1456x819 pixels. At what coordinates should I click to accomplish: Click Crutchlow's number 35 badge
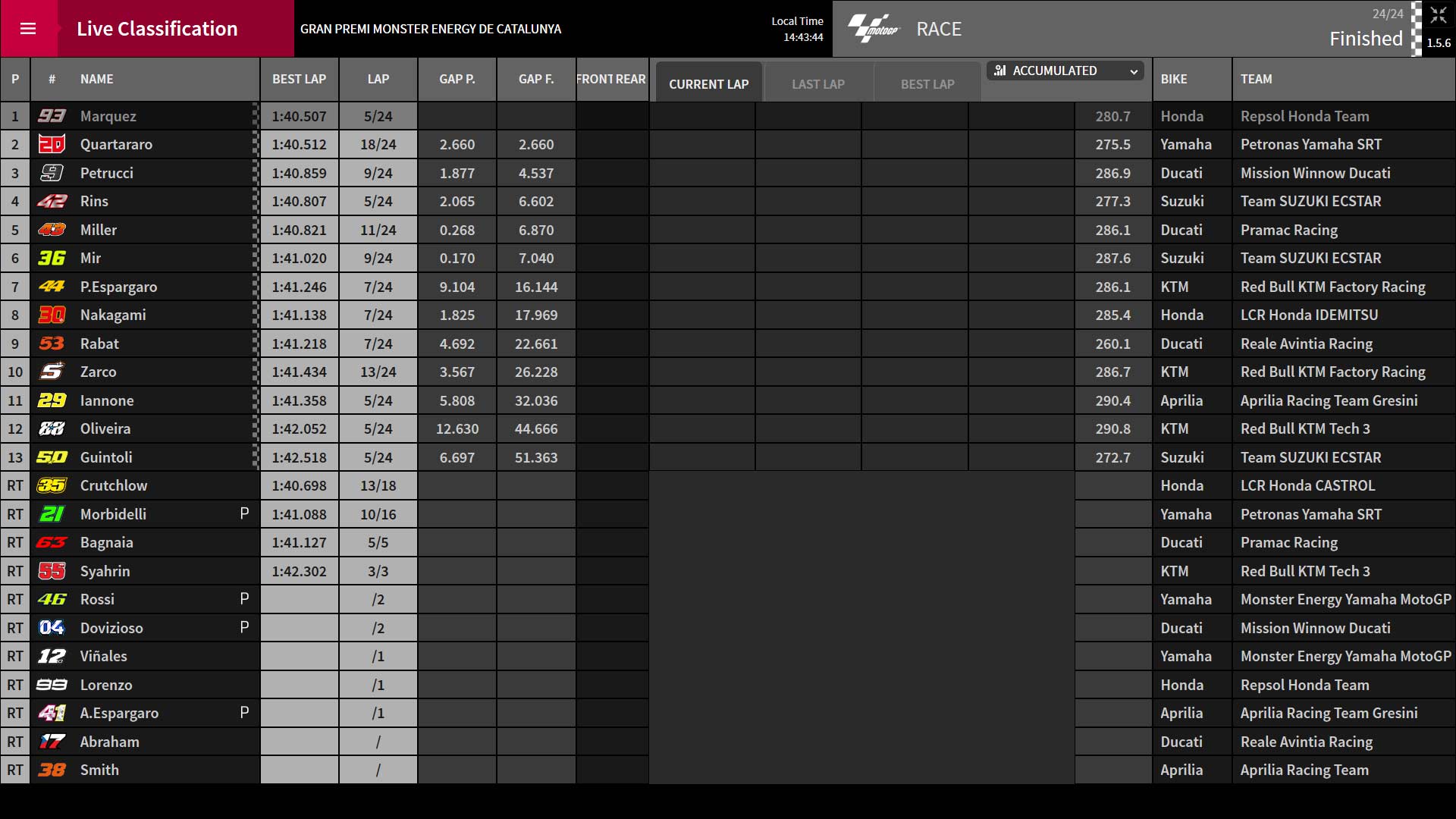(52, 485)
